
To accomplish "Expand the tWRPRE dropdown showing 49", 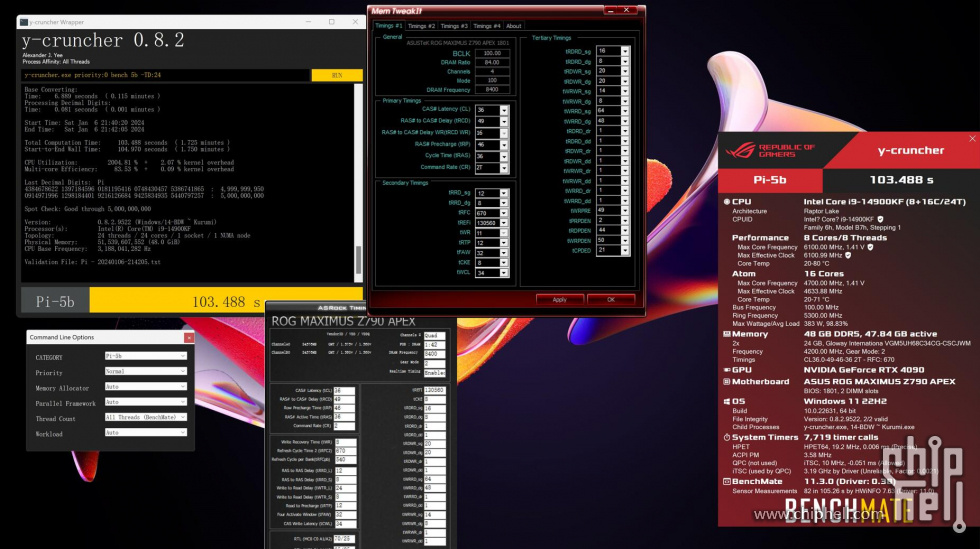I will (x=624, y=211).
